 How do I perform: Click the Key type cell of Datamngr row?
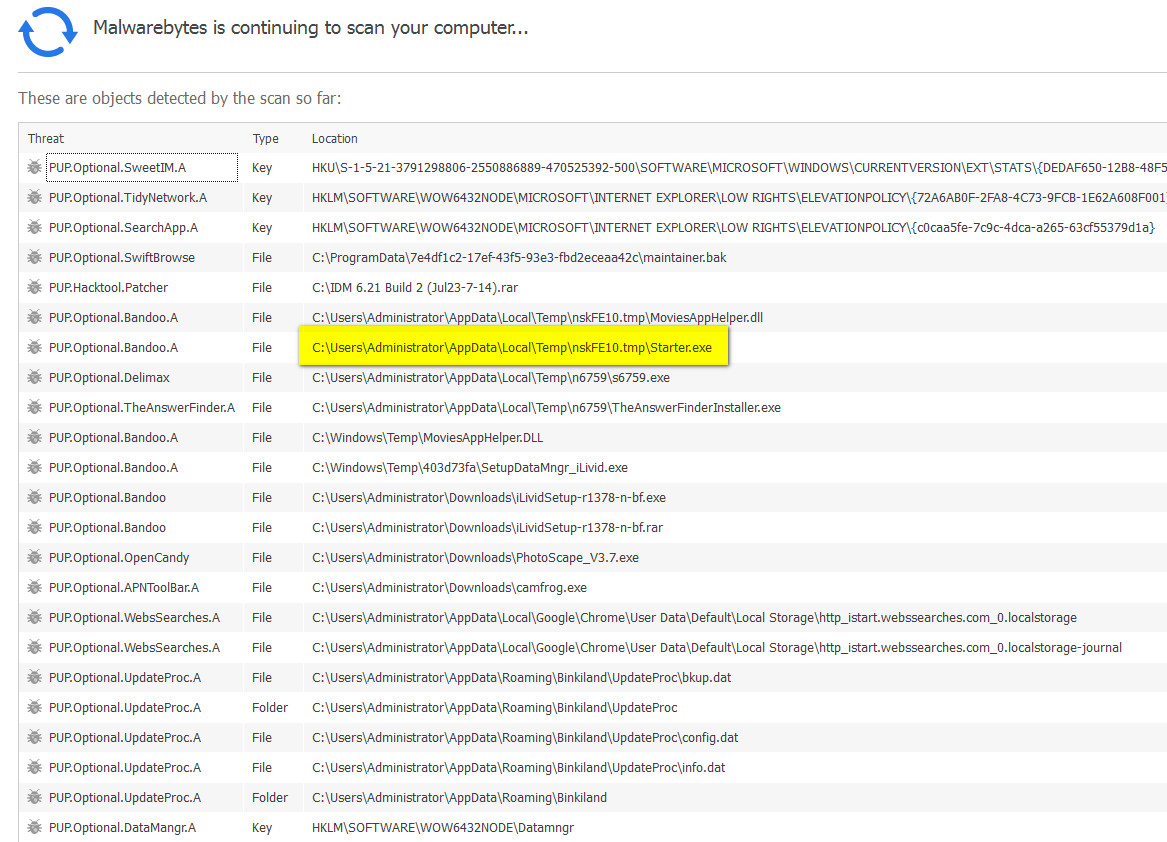(x=262, y=827)
